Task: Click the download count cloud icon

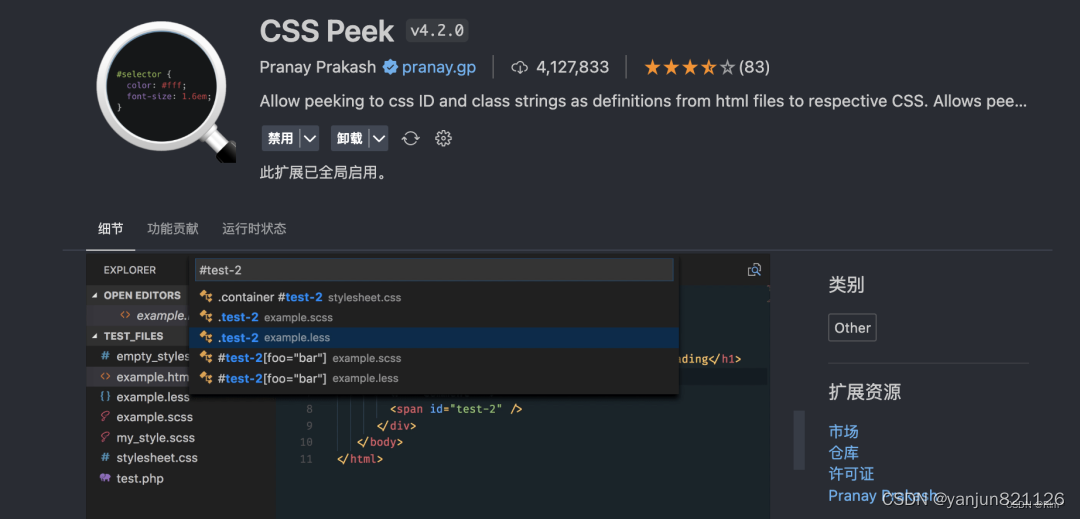Action: (519, 67)
